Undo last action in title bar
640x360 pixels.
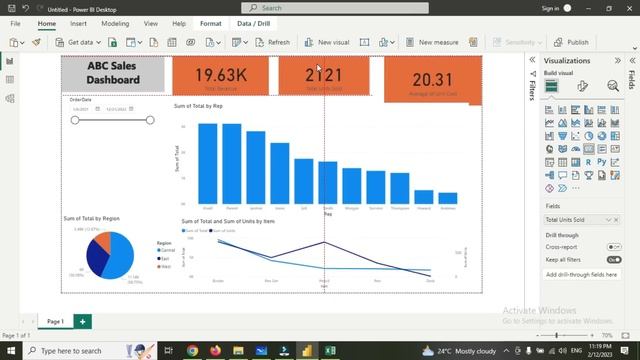coord(26,8)
